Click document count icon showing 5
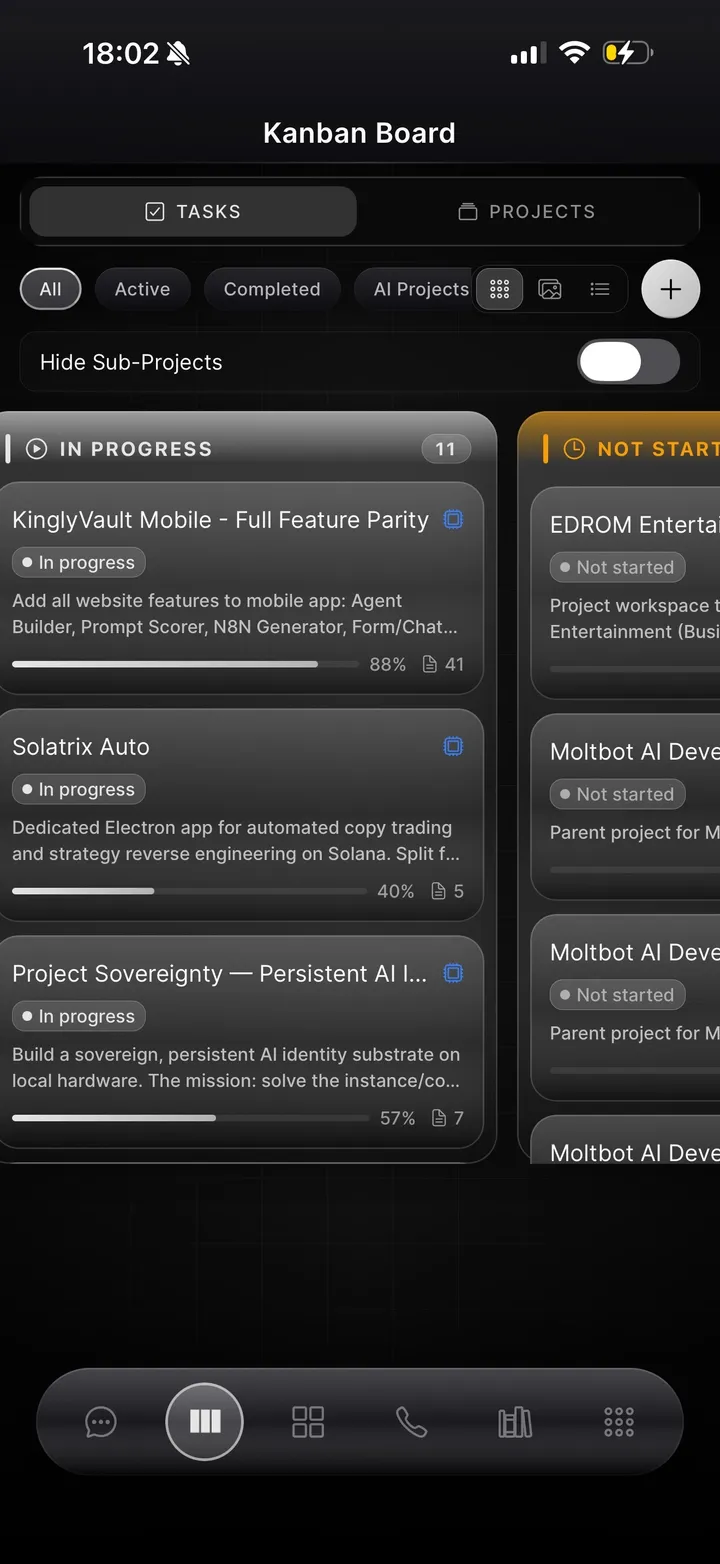The width and height of the screenshot is (720, 1564). [x=438, y=891]
